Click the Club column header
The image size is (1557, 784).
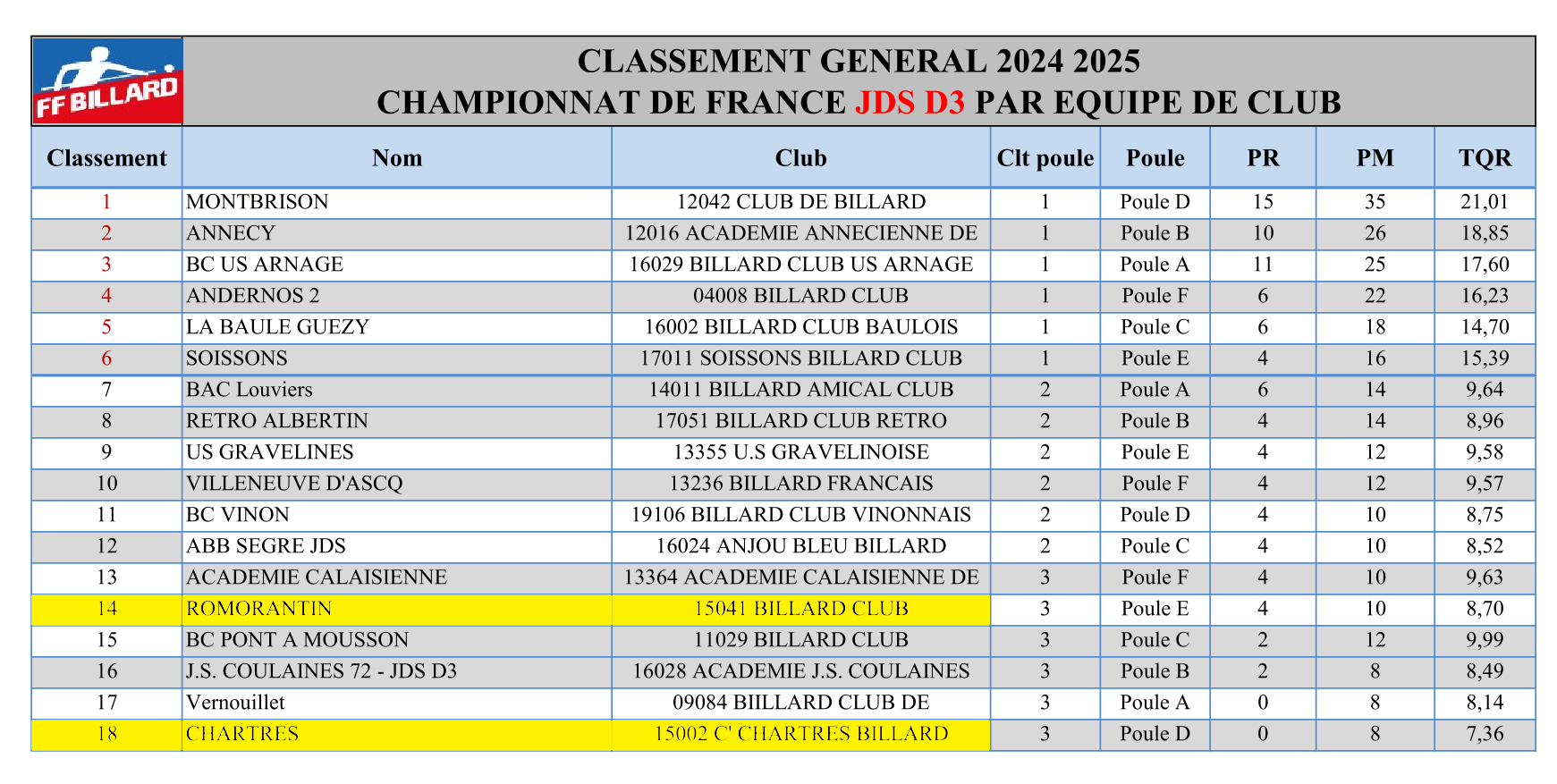(801, 157)
